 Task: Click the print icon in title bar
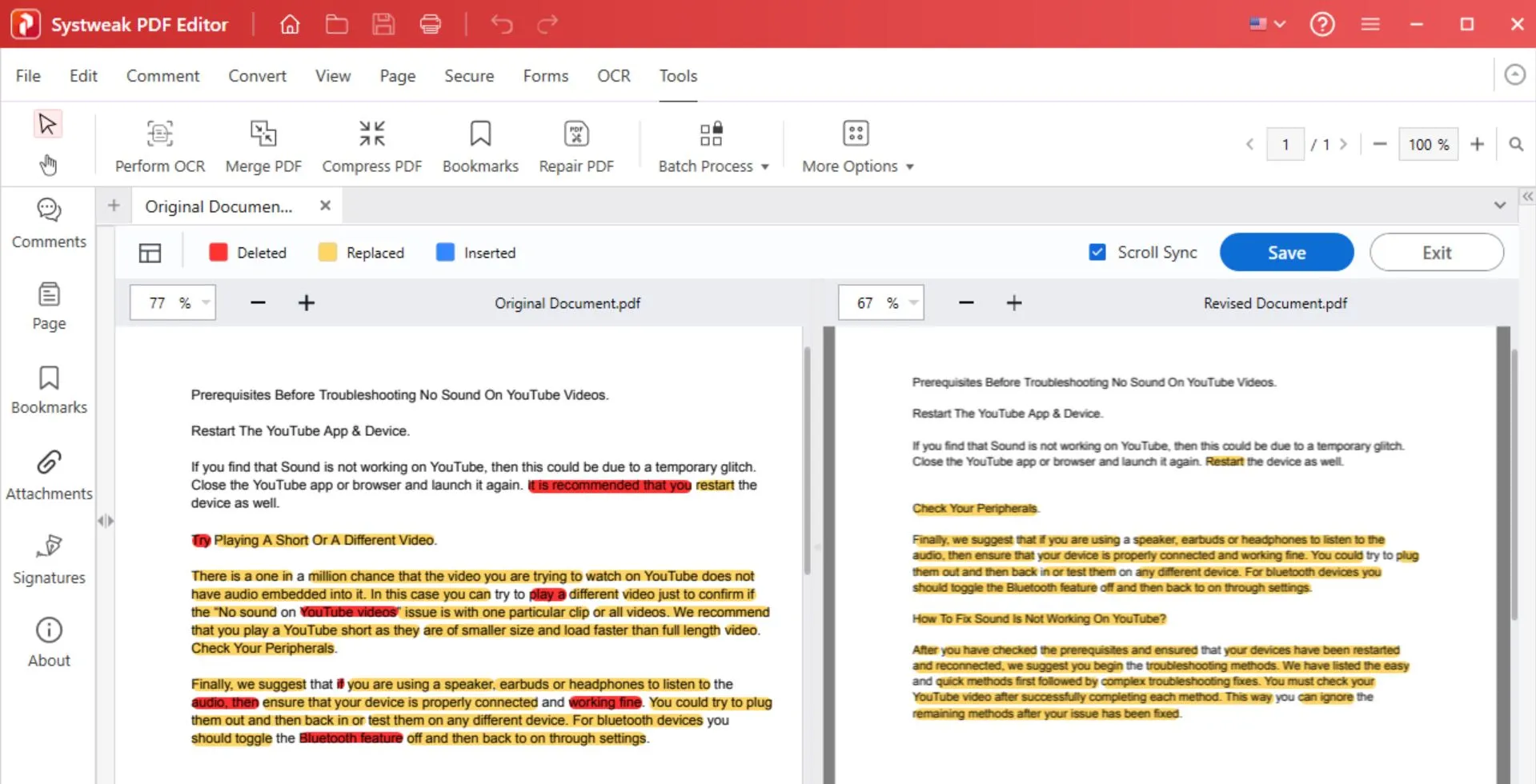pos(431,24)
